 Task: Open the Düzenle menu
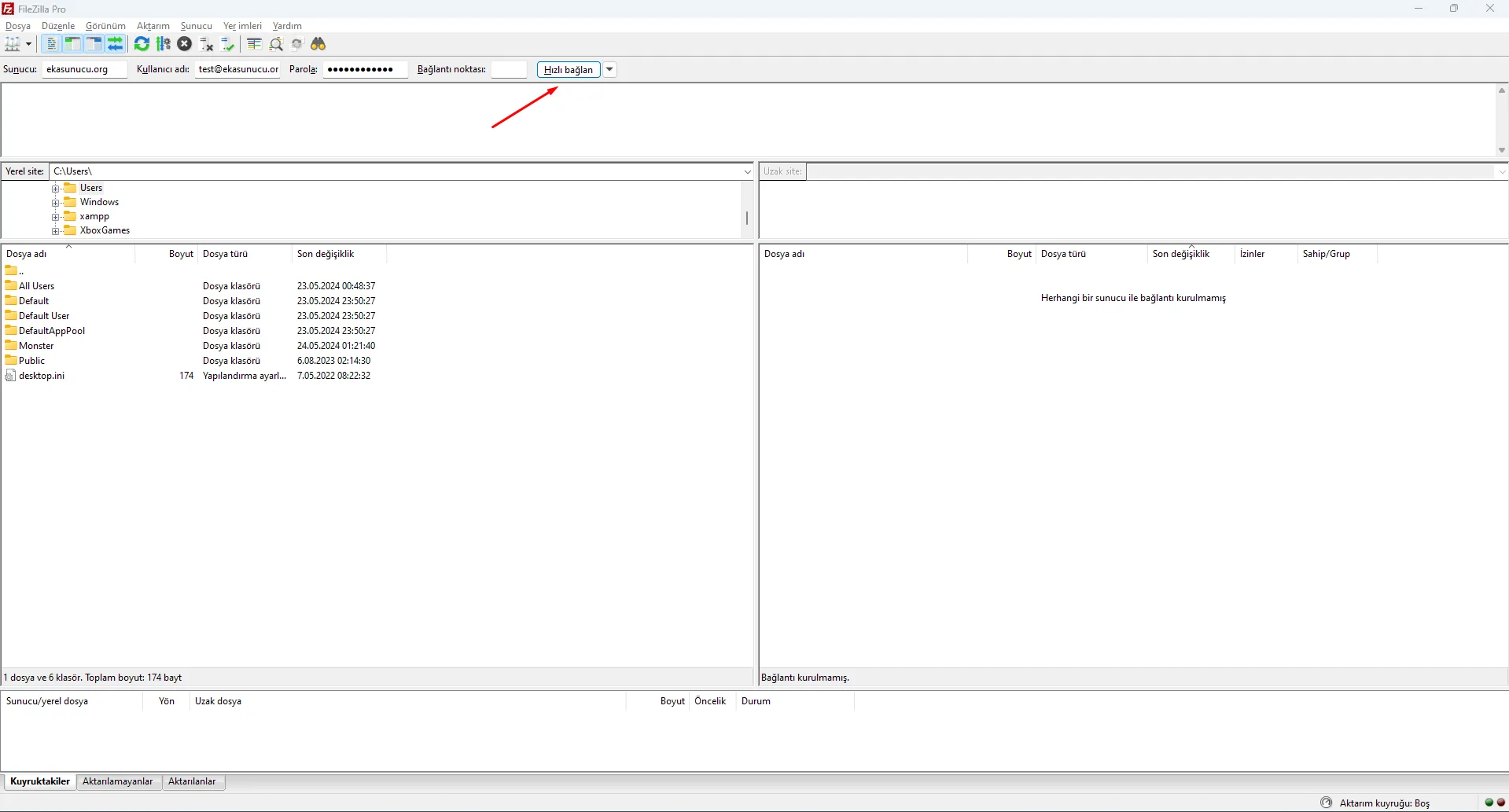tap(58, 26)
